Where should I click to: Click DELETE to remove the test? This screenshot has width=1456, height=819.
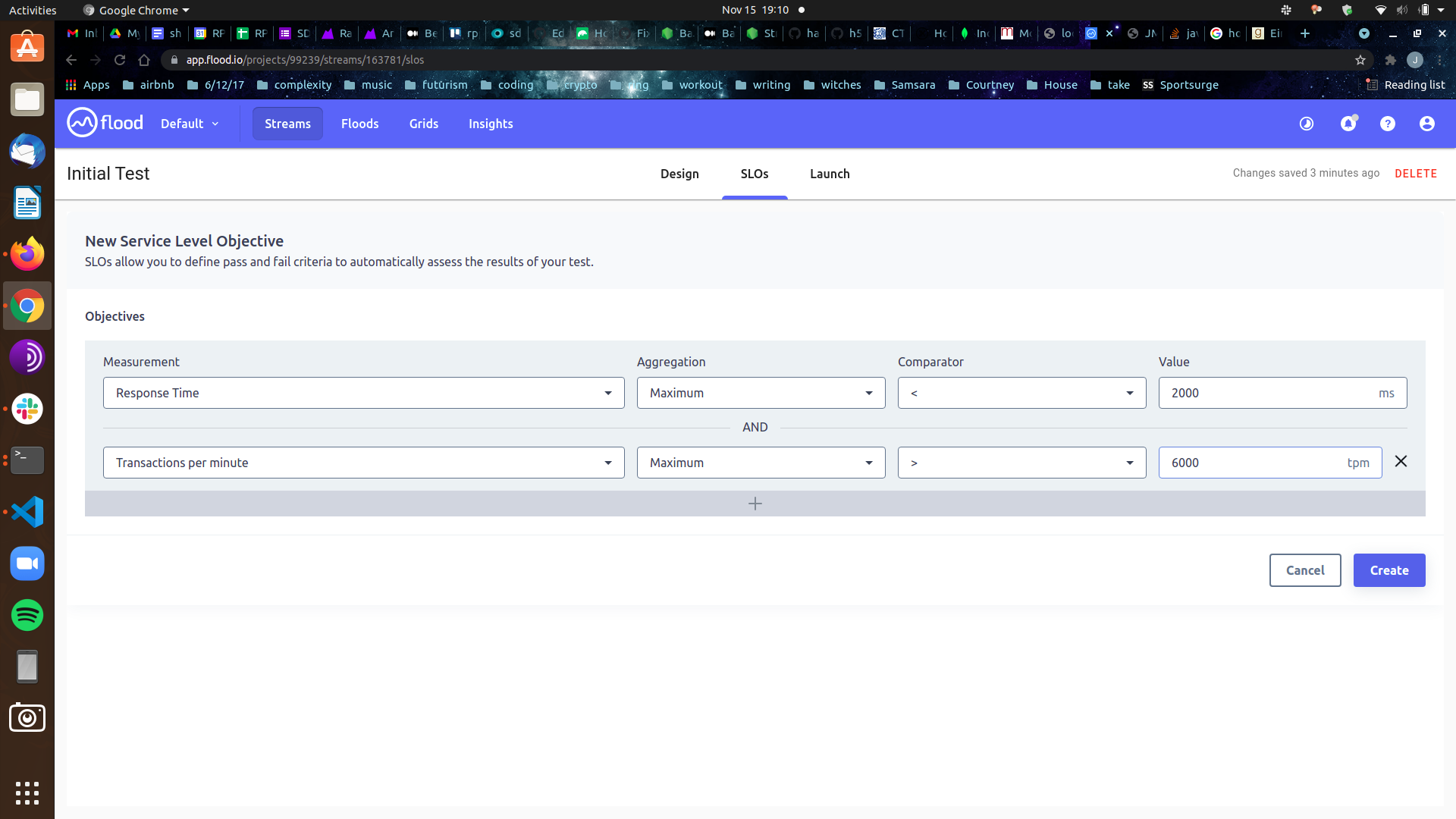1417,173
